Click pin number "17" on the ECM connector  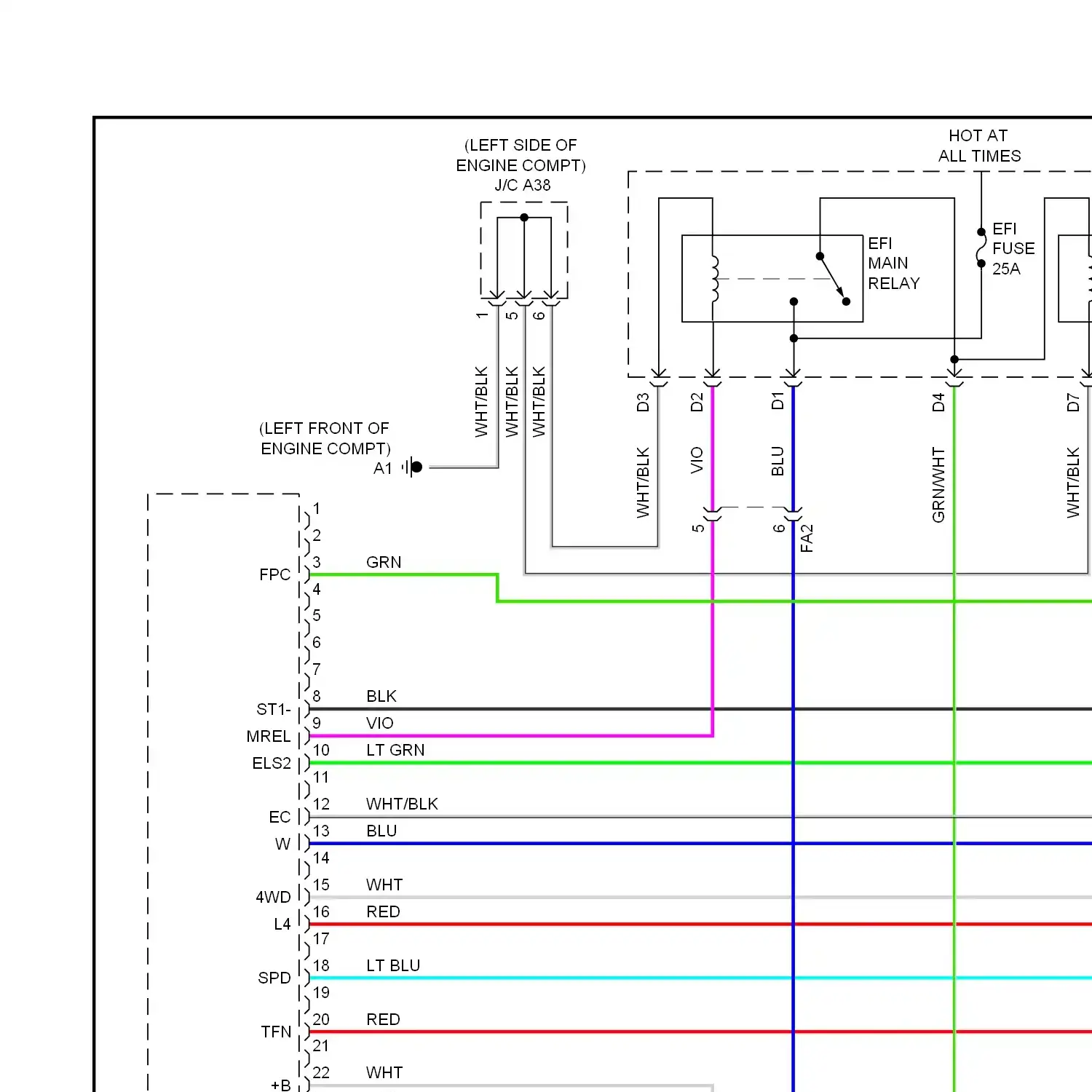[321, 938]
